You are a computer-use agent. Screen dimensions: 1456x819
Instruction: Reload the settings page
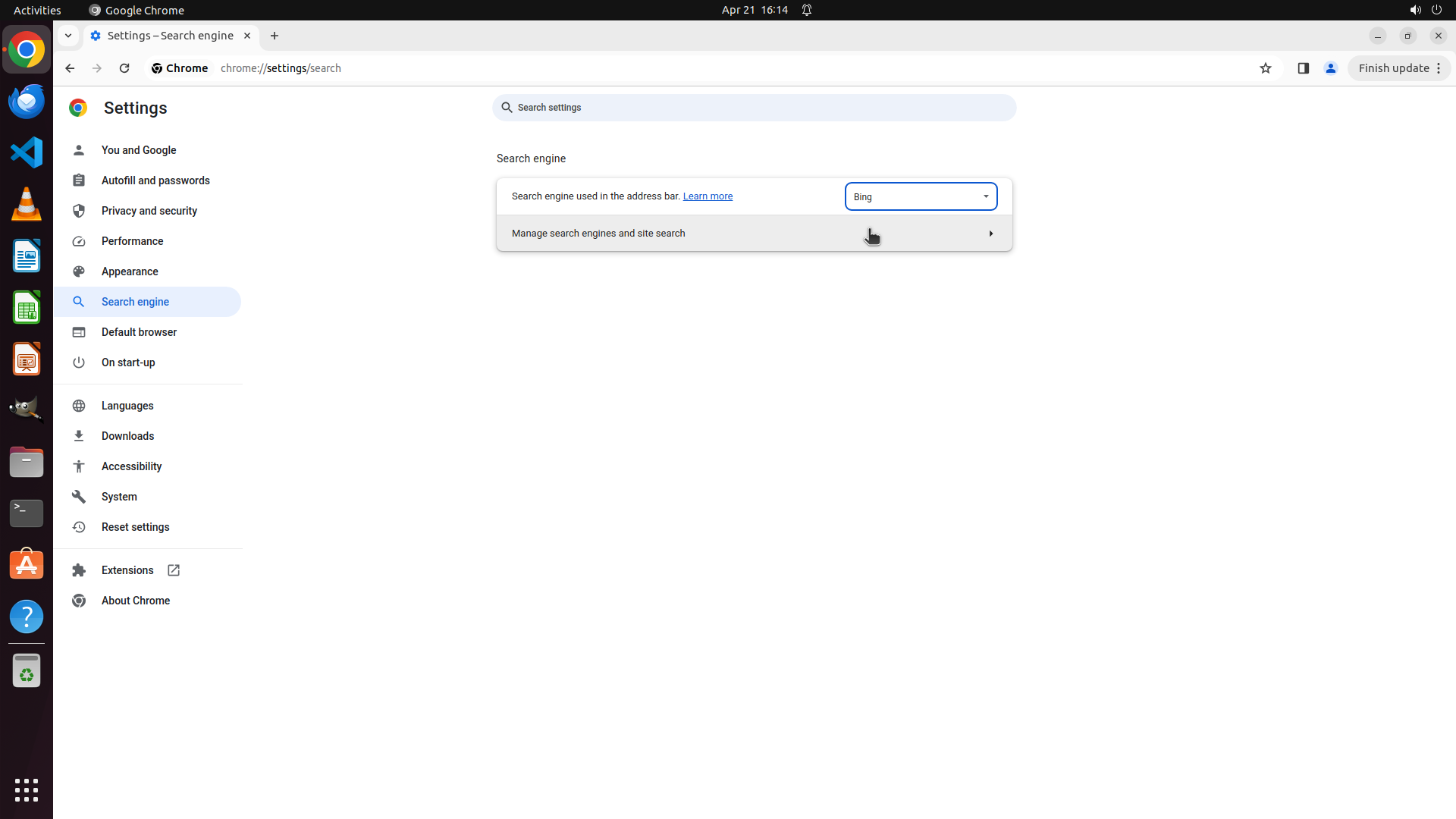(124, 68)
